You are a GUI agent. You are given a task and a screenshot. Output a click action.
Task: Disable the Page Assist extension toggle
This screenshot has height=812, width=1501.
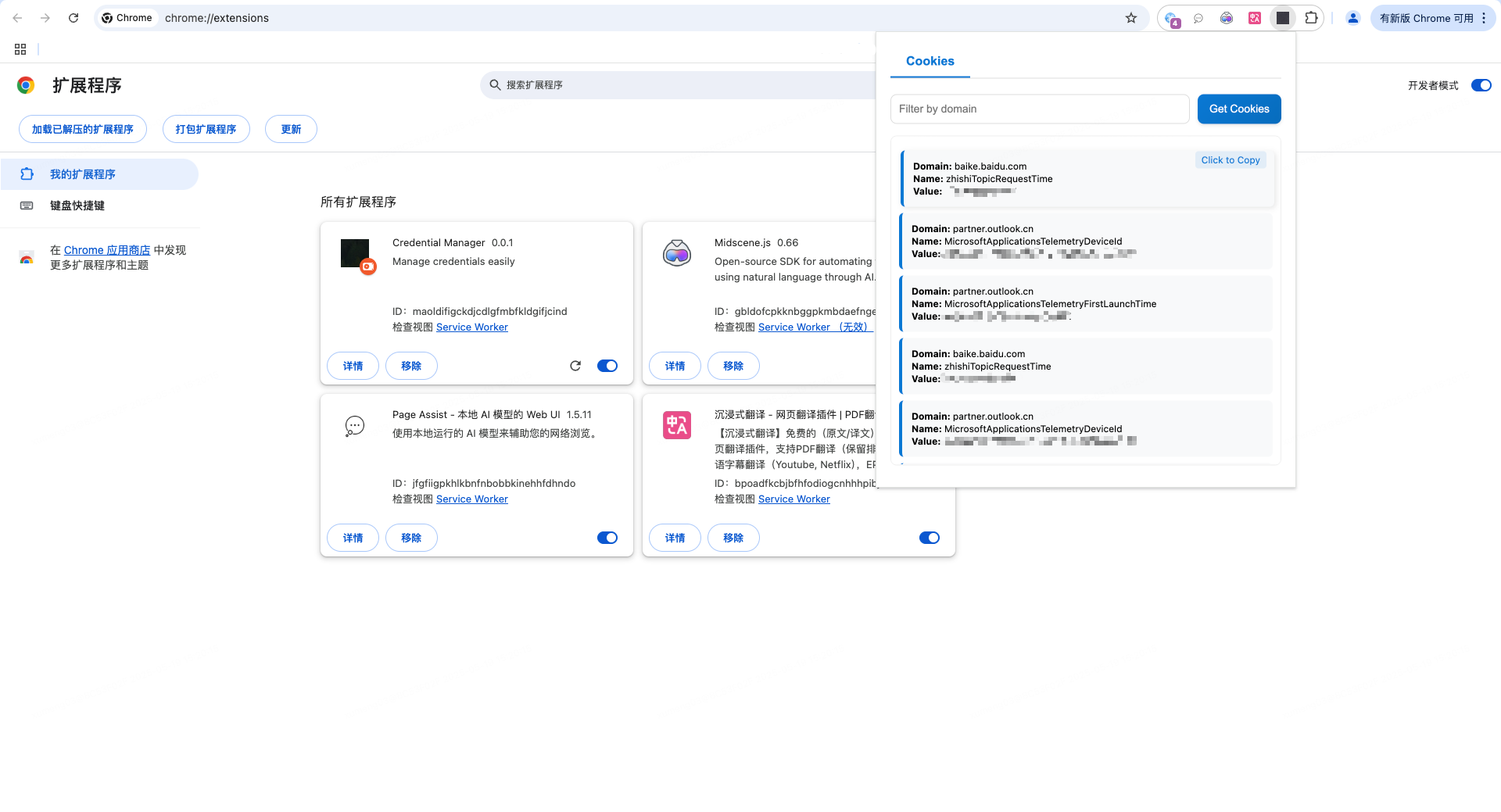[x=607, y=538]
